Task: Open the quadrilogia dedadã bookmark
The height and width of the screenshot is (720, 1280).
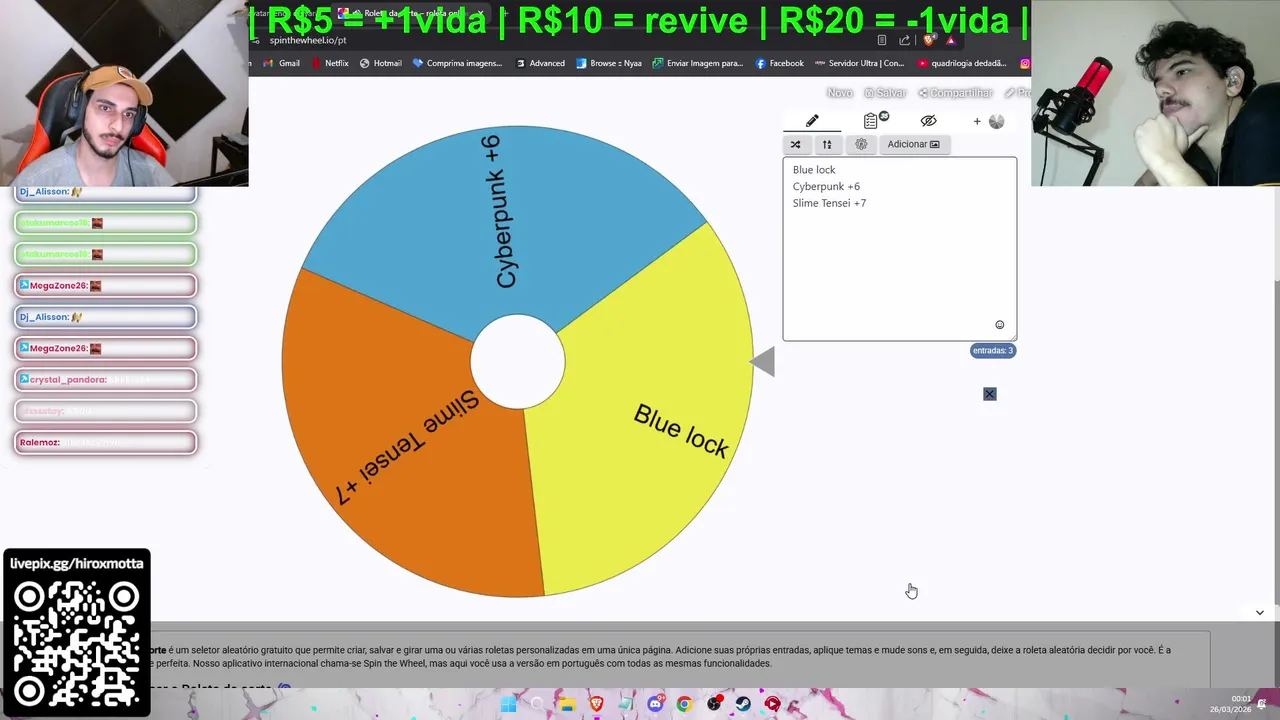Action: (960, 63)
